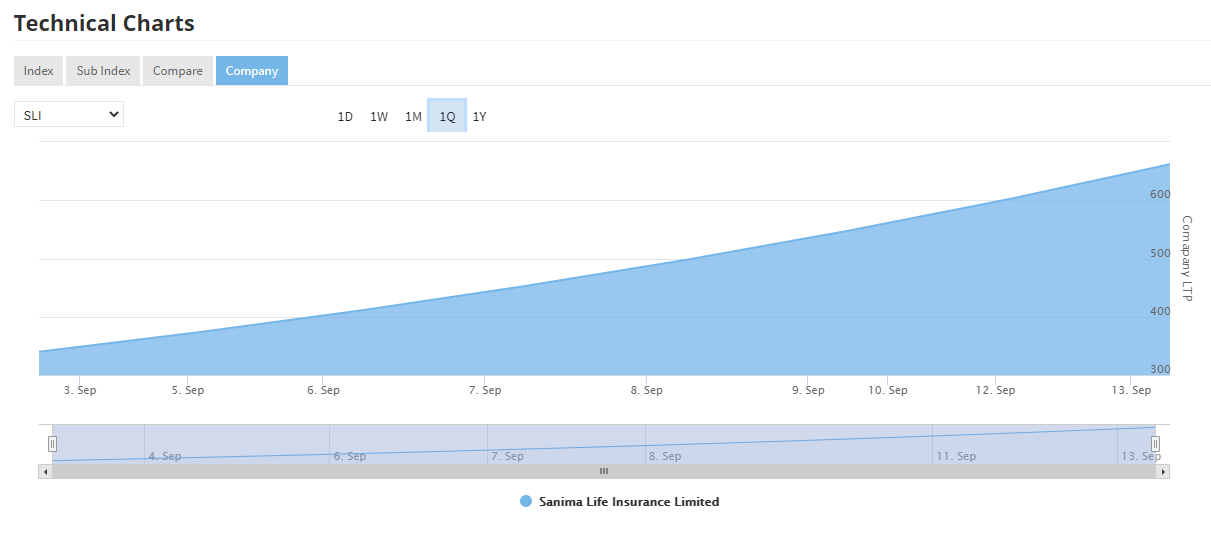This screenshot has width=1211, height=542.
Task: Click the 8. Sep label in the navigator
Action: point(665,456)
